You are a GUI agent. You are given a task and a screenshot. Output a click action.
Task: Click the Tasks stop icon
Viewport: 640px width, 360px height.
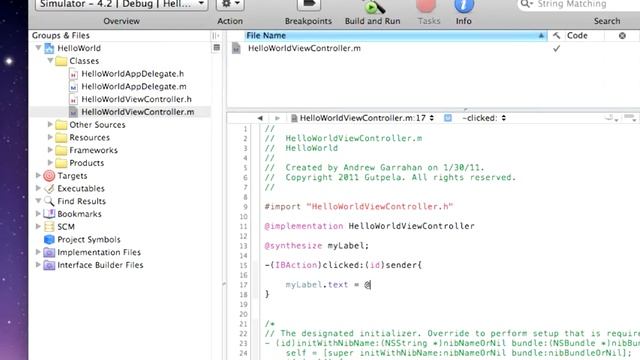426,6
